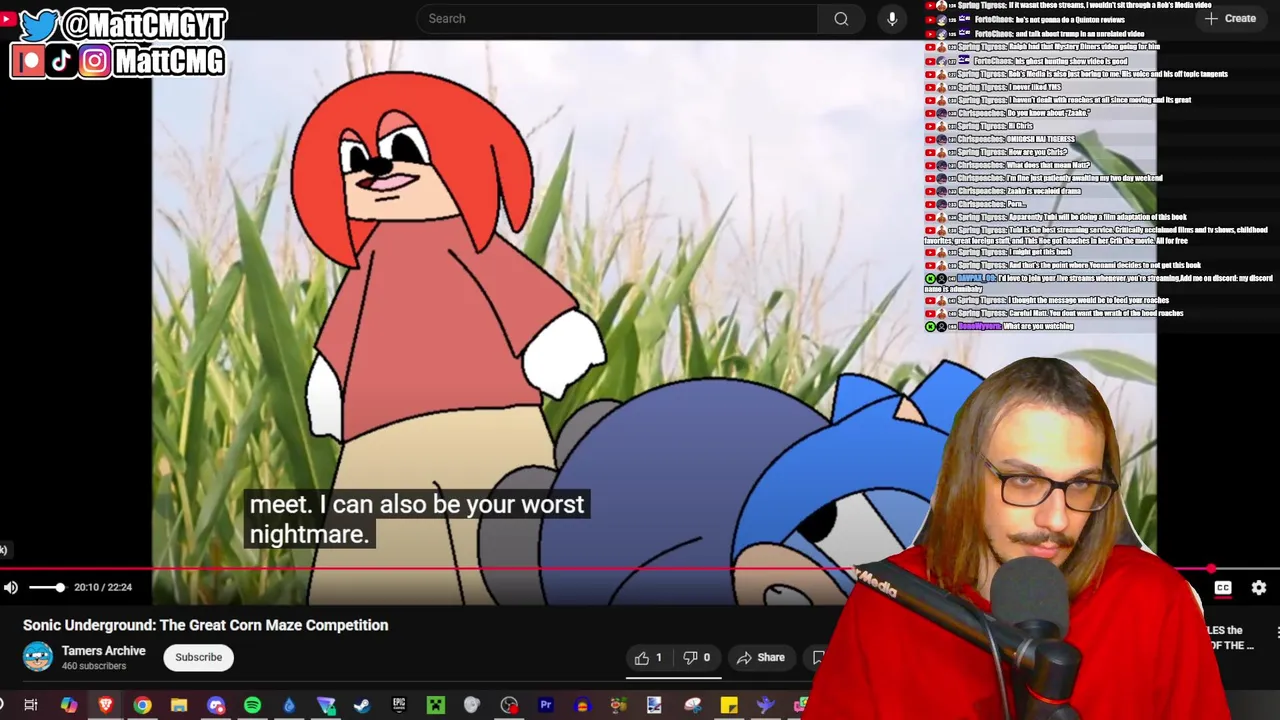Open Task View in the taskbar
This screenshot has width=1280, height=720.
click(x=31, y=705)
